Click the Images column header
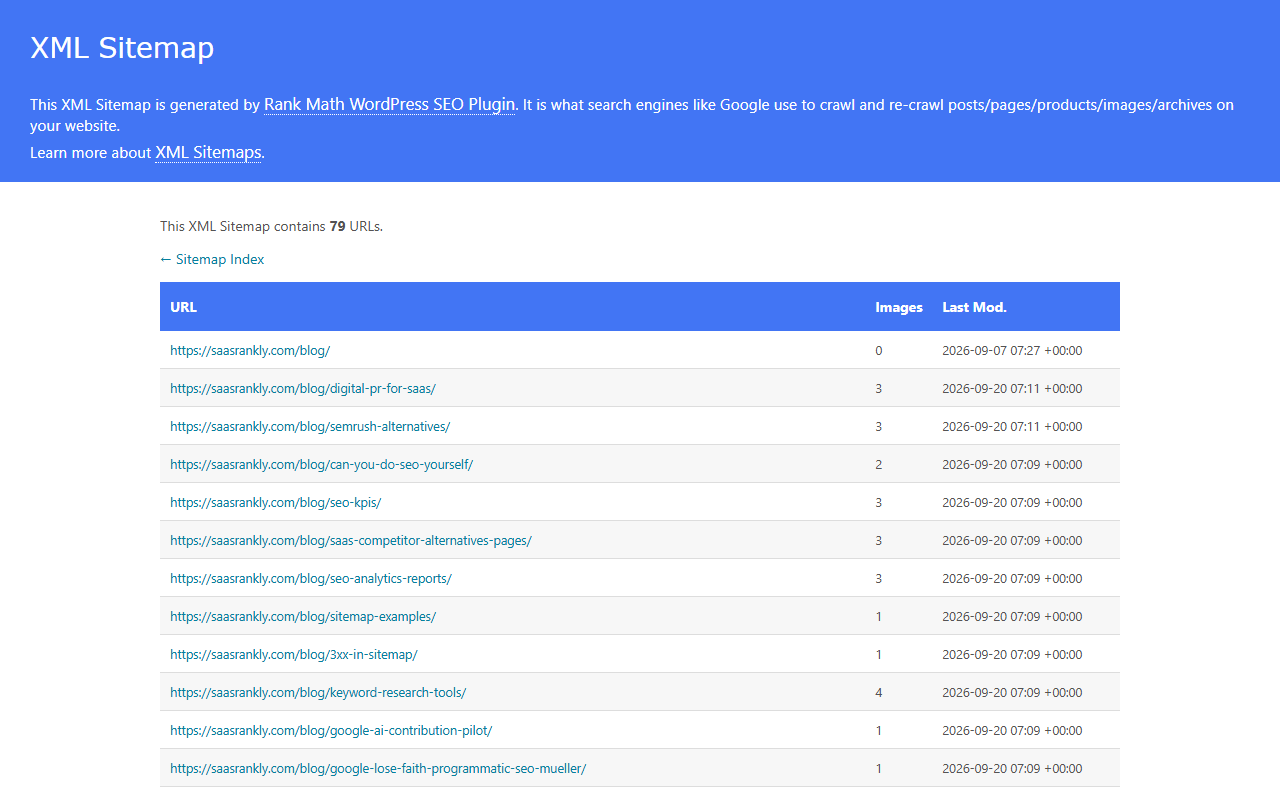This screenshot has height=800, width=1280. [899, 307]
